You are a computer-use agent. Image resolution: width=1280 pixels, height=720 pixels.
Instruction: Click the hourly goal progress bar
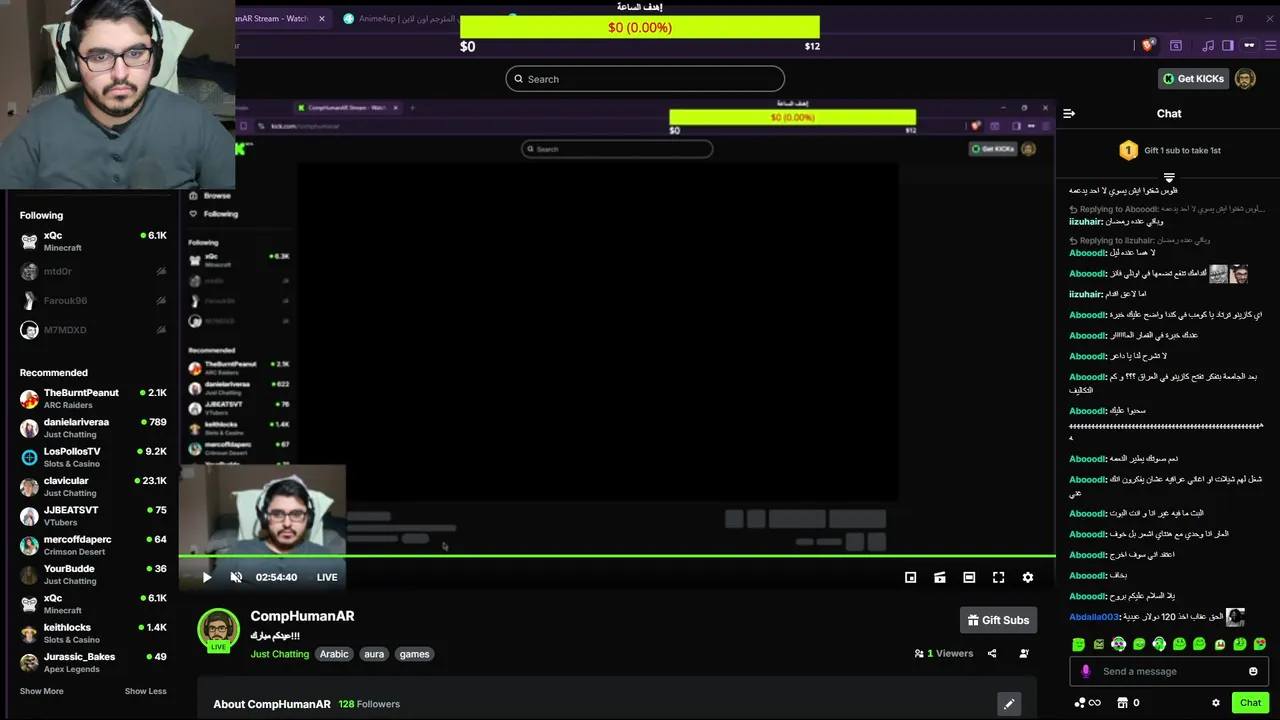tap(640, 28)
